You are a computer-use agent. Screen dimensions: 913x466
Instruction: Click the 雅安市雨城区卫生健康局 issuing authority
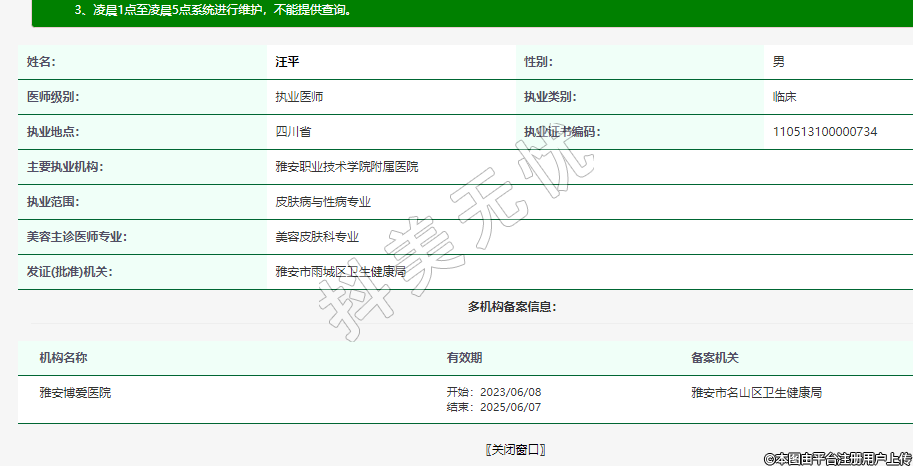[x=341, y=272]
